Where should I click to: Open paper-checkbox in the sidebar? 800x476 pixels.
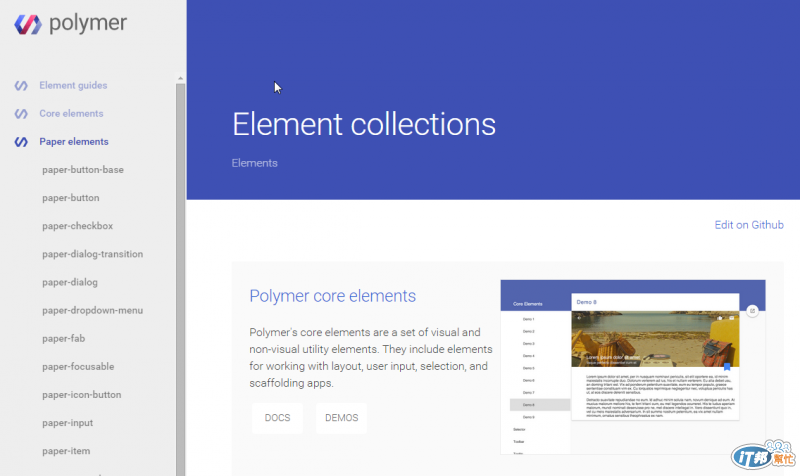tap(78, 226)
